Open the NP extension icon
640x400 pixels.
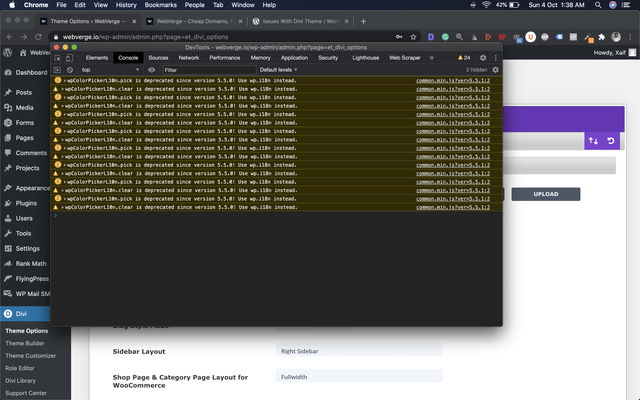coord(502,37)
